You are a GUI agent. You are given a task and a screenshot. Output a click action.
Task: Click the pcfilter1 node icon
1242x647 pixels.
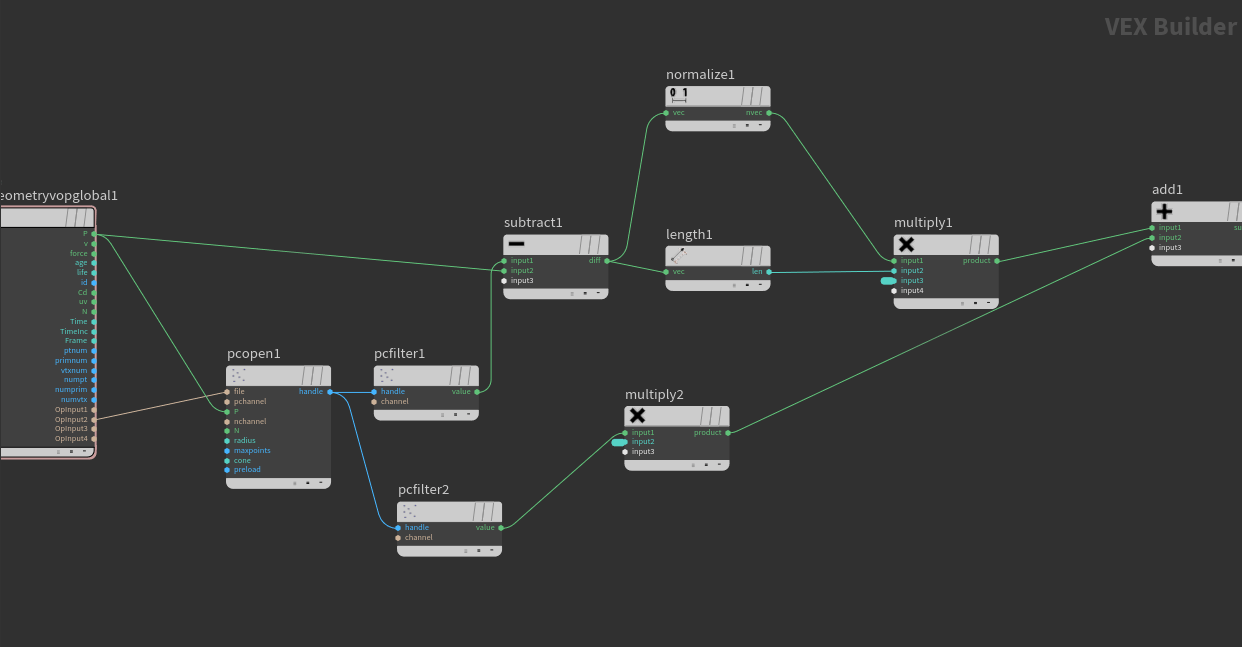click(x=387, y=375)
